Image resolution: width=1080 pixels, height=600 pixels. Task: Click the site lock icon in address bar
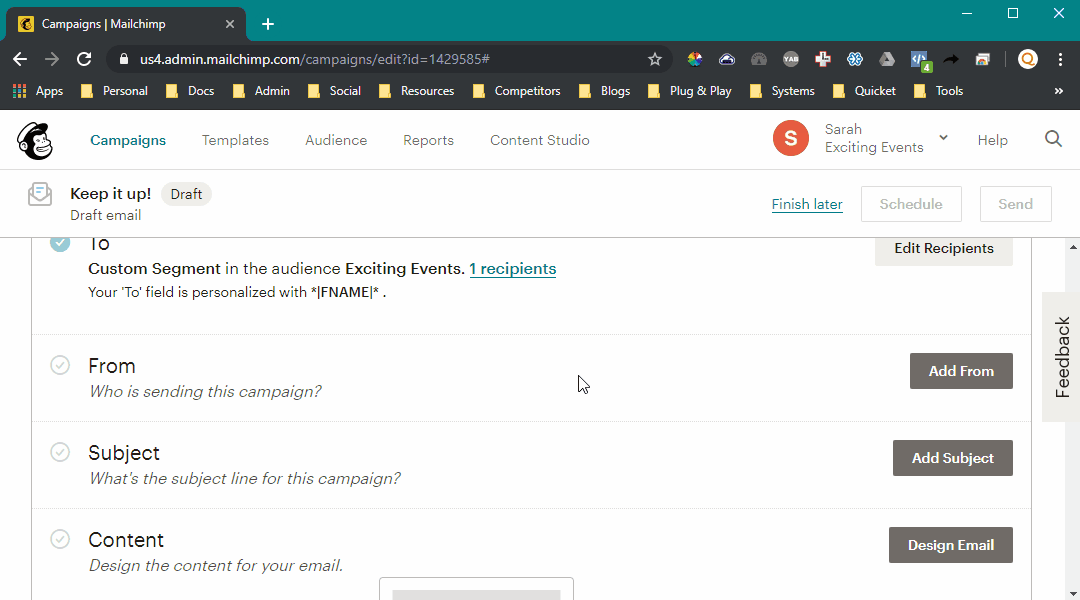point(124,59)
